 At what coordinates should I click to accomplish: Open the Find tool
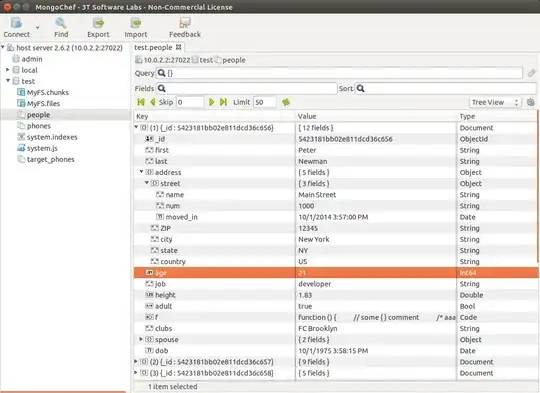pyautogui.click(x=61, y=27)
